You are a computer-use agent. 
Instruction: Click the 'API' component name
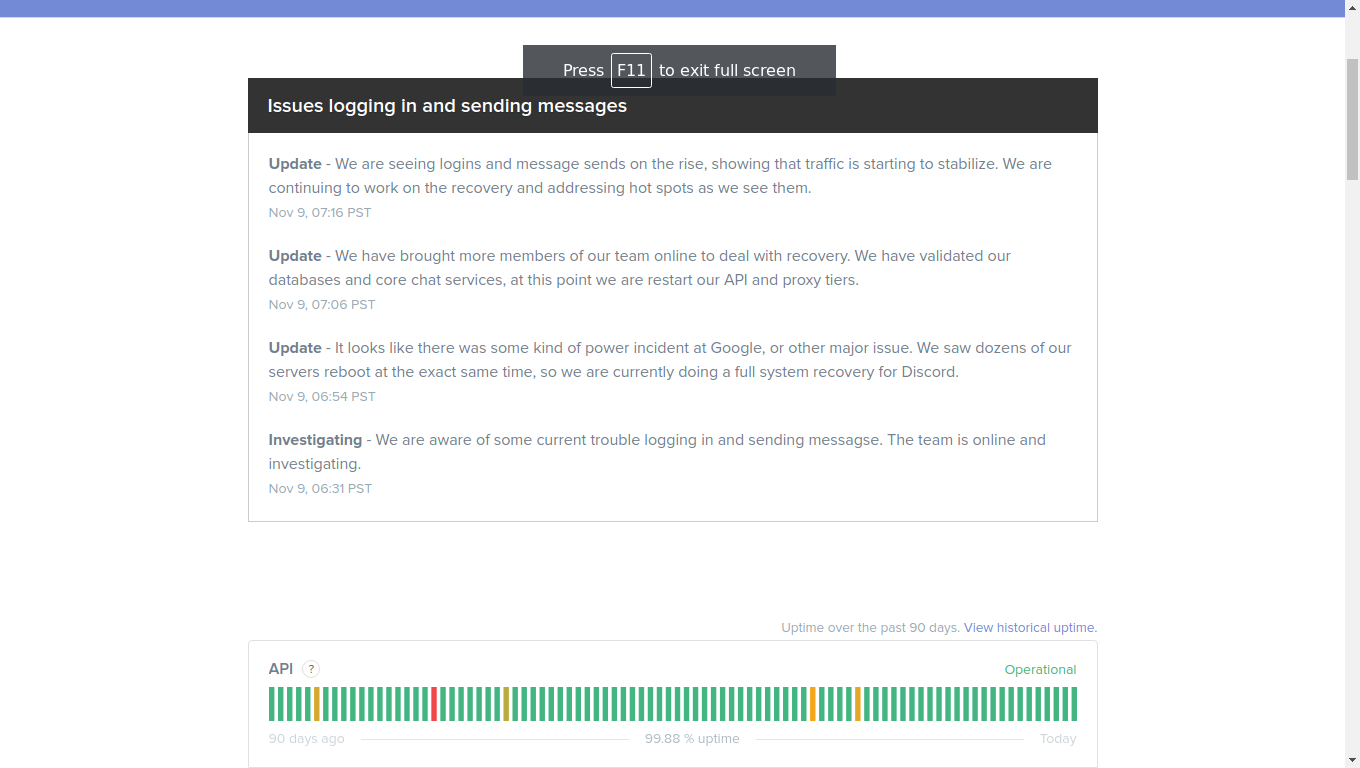click(x=281, y=669)
